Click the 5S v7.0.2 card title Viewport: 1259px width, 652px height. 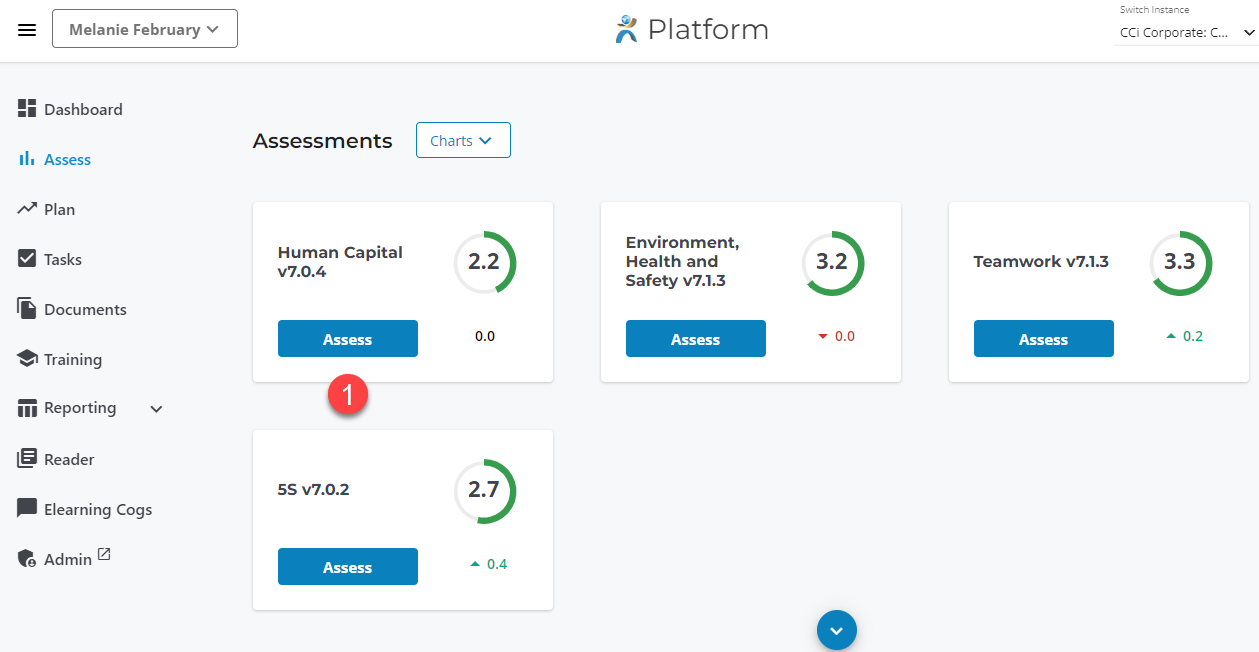pyautogui.click(x=314, y=490)
